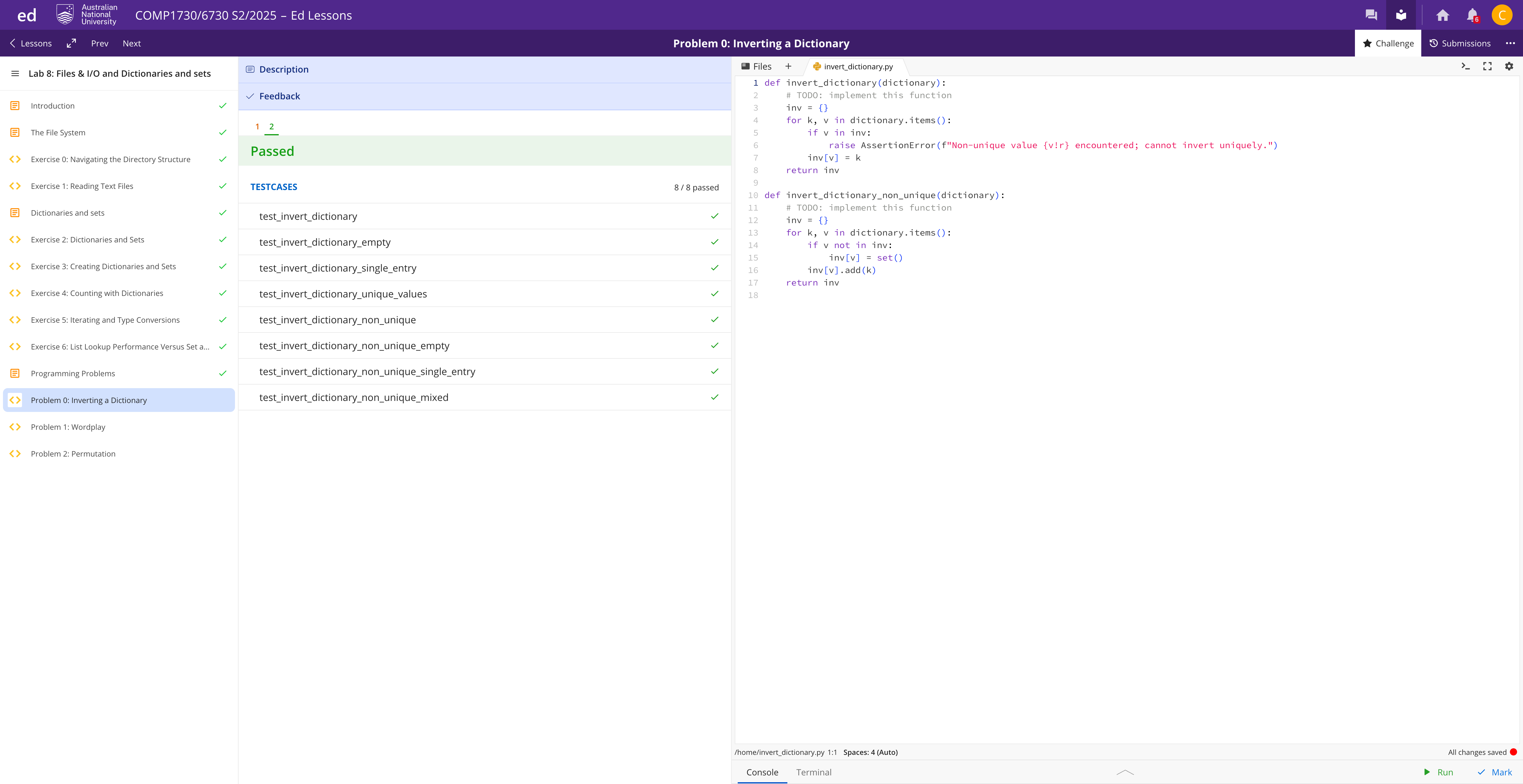Screen dimensions: 1523x784
Task: Expand test_invert_dictionary_empty testcase
Action: point(485,242)
